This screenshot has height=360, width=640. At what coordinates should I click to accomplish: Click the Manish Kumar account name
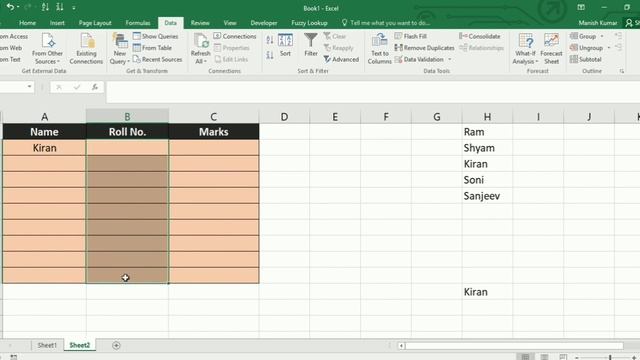click(598, 23)
